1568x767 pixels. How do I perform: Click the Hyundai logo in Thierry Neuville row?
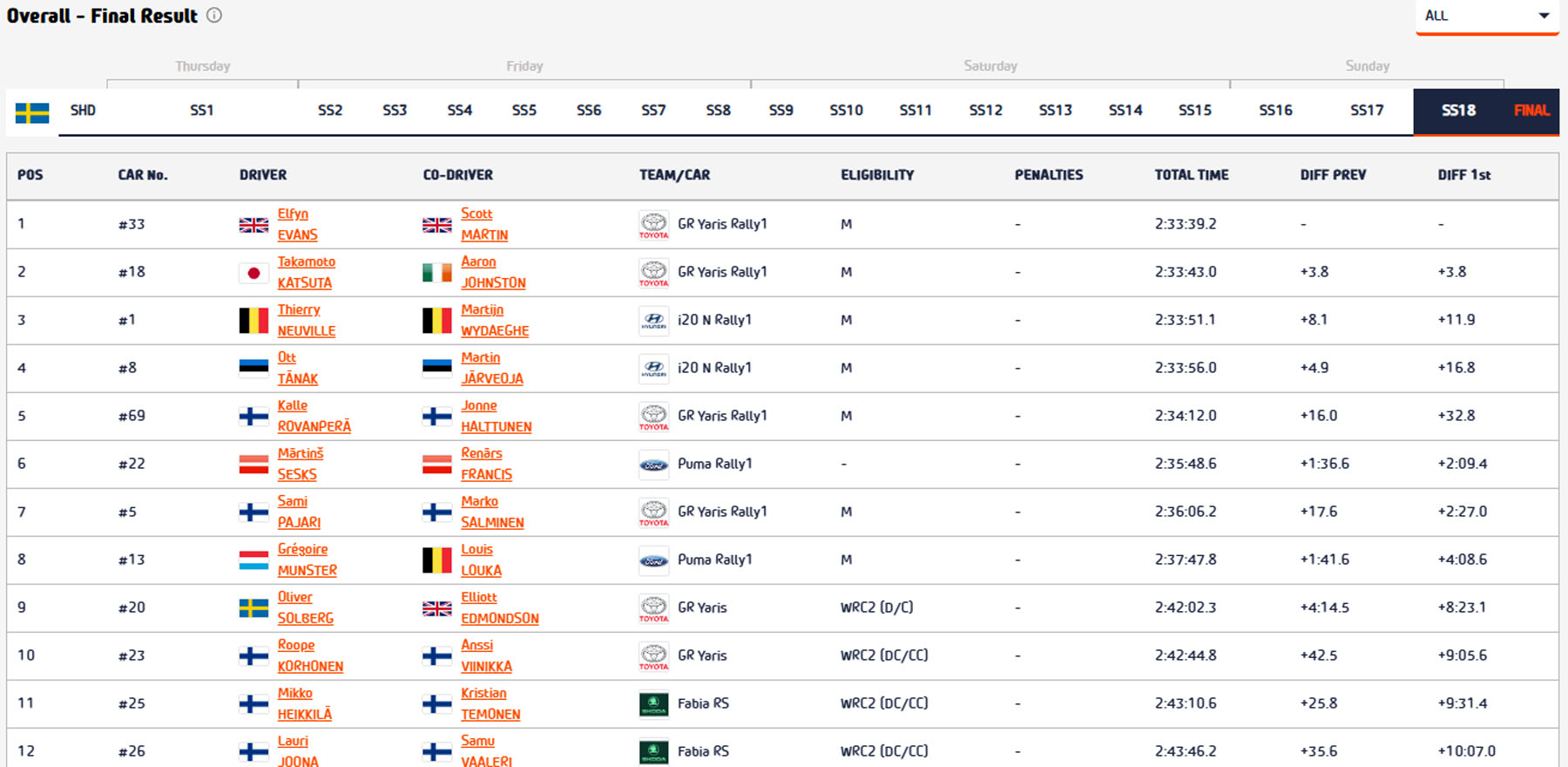click(653, 320)
